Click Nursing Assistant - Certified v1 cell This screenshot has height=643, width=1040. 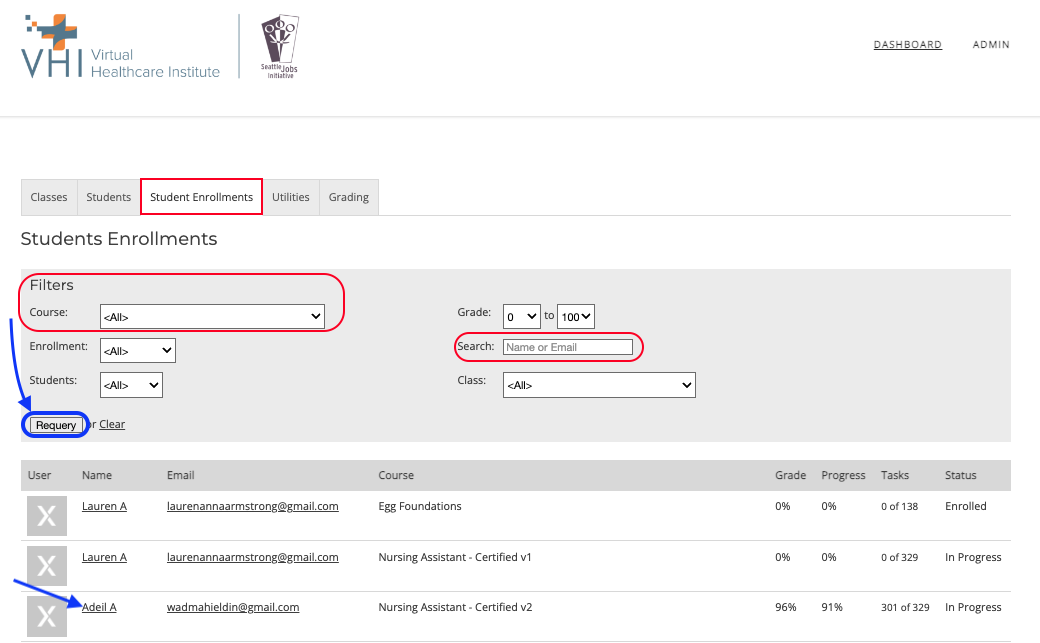tap(455, 557)
